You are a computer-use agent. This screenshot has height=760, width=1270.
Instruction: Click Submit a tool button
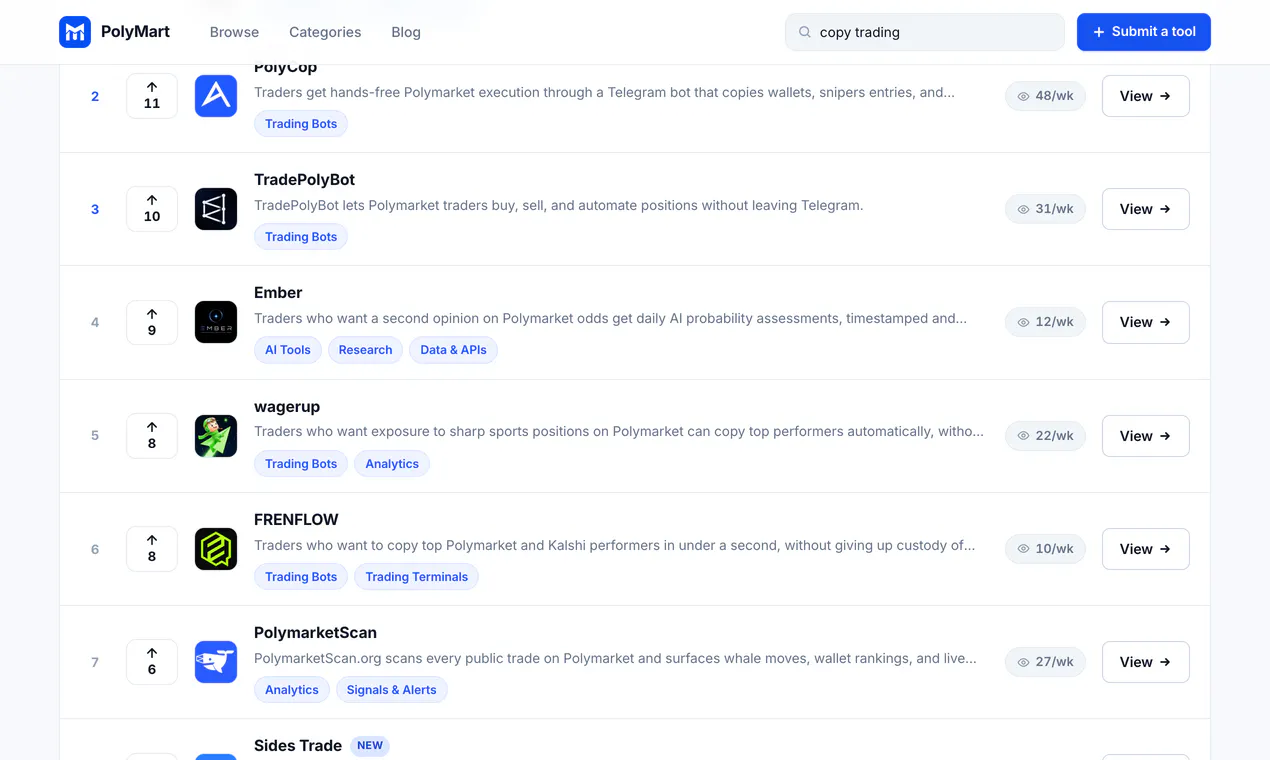[1144, 32]
